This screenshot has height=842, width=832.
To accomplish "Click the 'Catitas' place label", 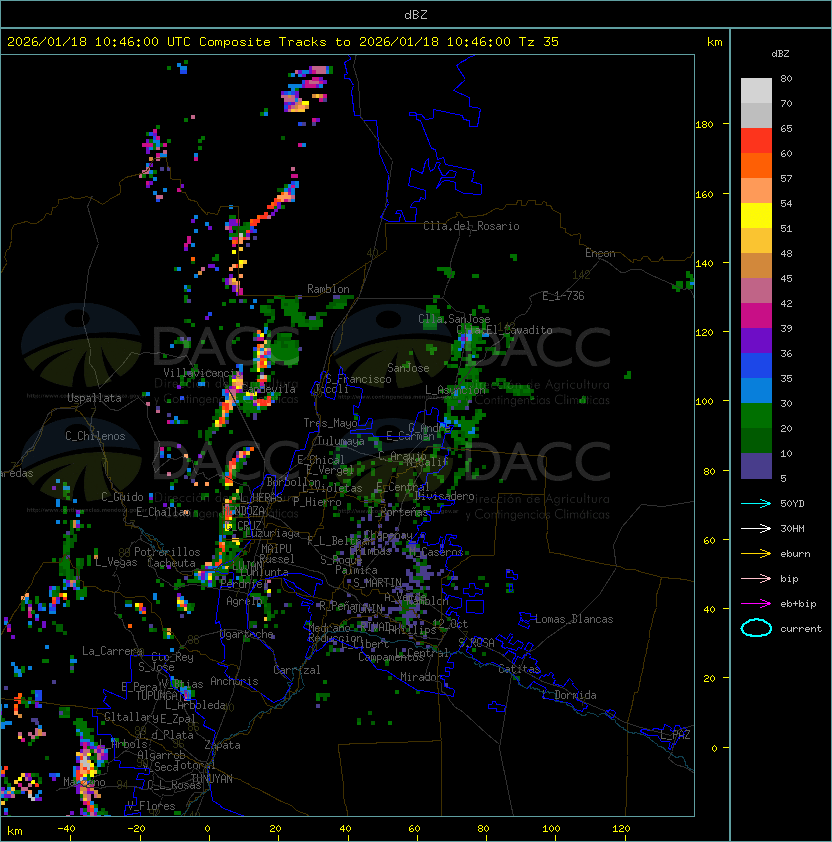I will click(519, 669).
